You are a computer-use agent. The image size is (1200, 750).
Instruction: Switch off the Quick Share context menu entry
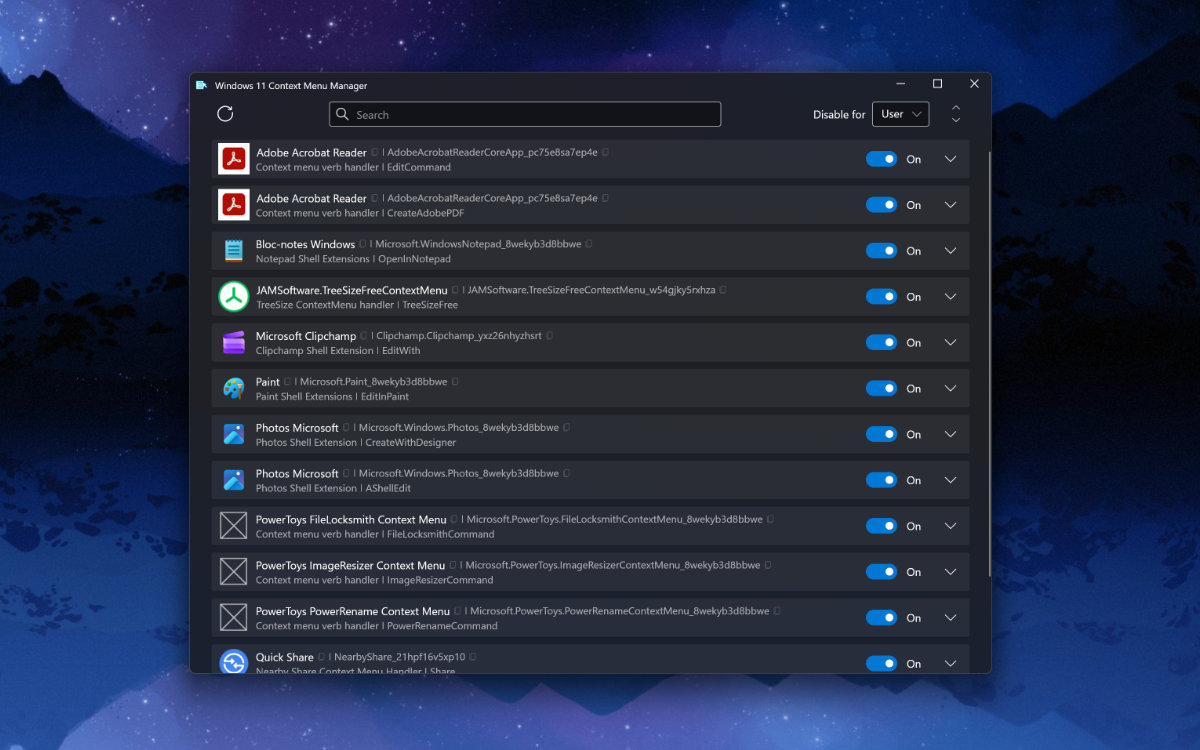[x=882, y=663]
